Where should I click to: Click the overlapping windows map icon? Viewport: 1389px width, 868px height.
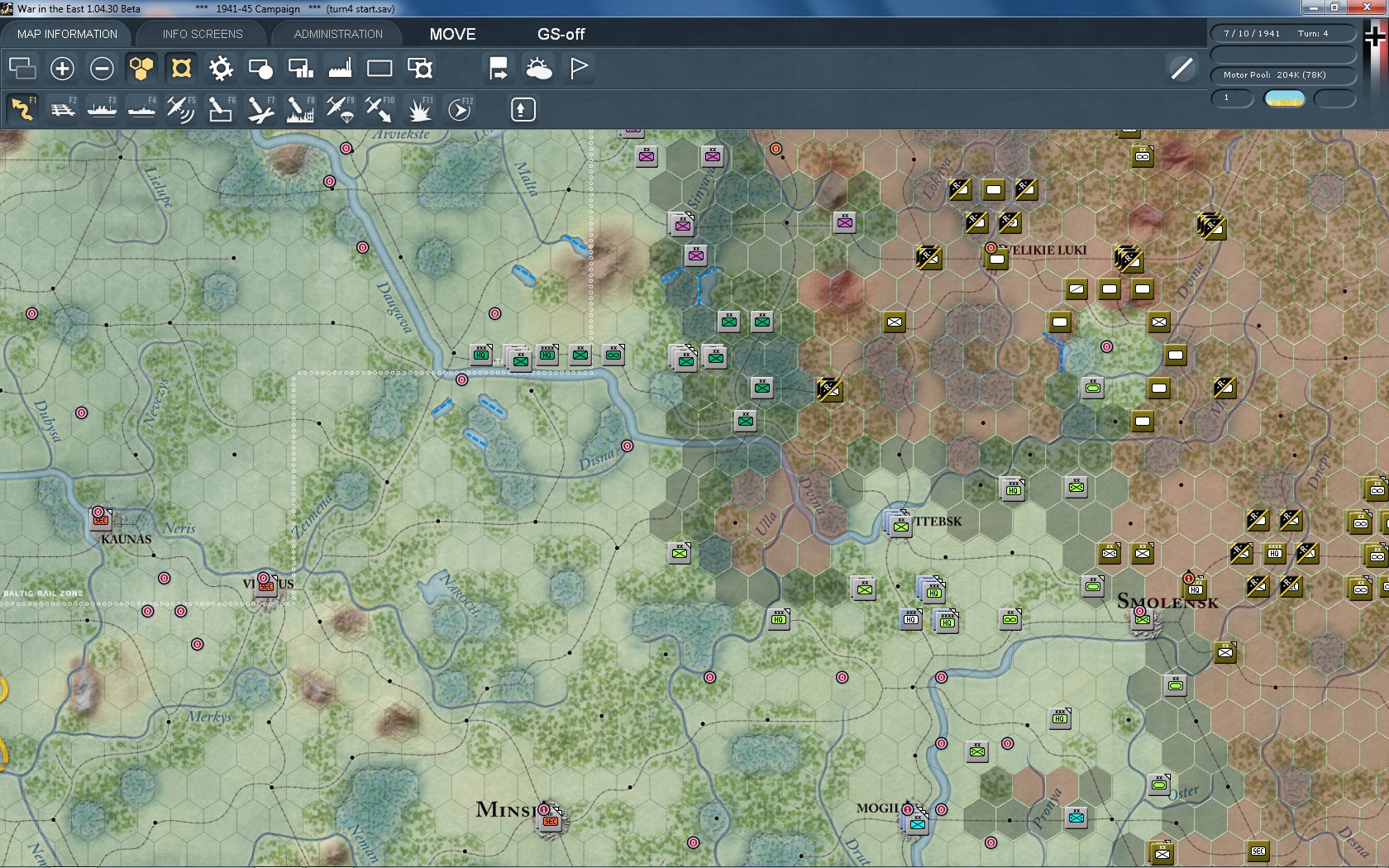(x=22, y=68)
